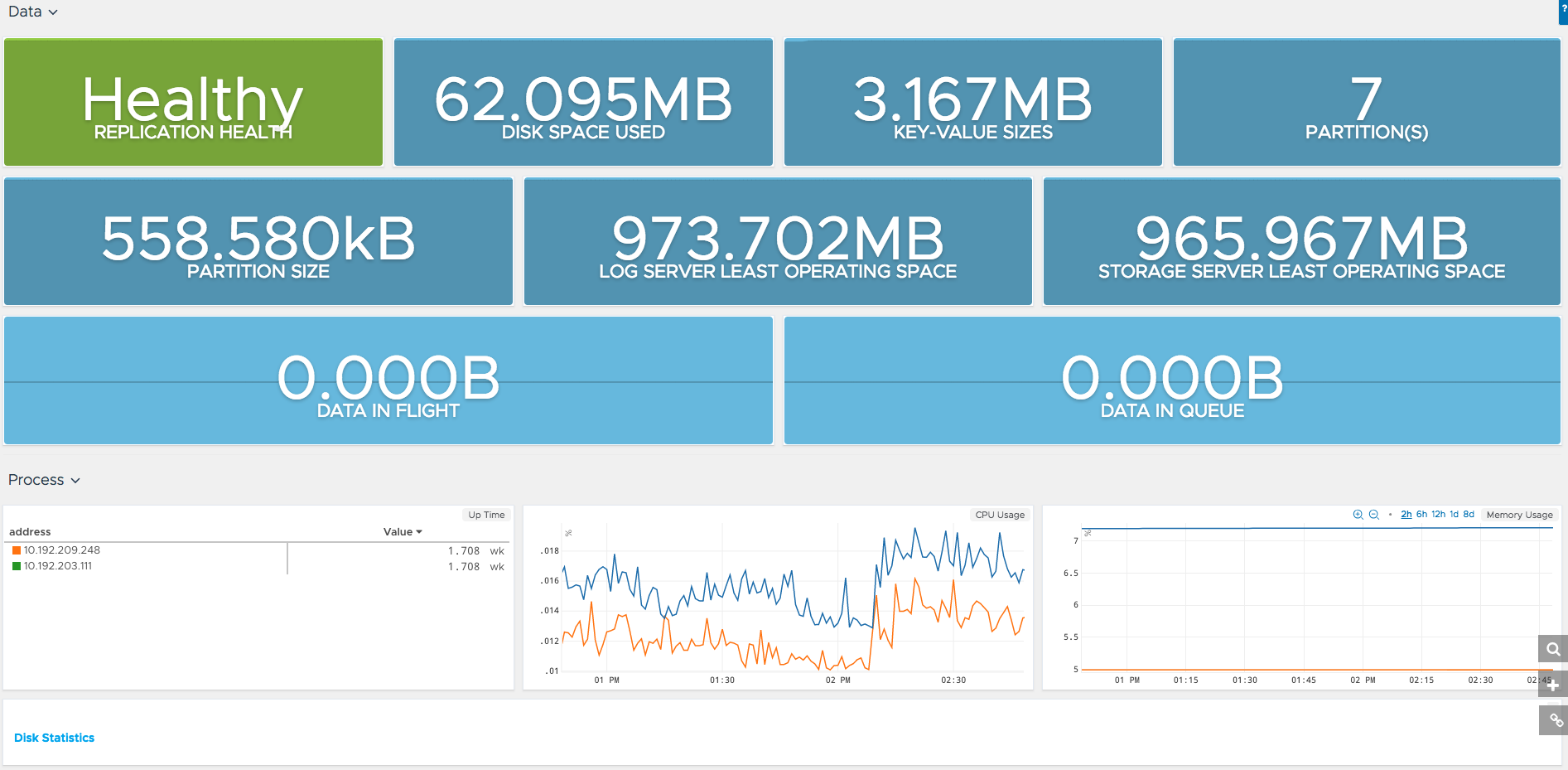
Task: Open the Storage Server Least Operating Space tile
Action: pyautogui.click(x=1302, y=242)
